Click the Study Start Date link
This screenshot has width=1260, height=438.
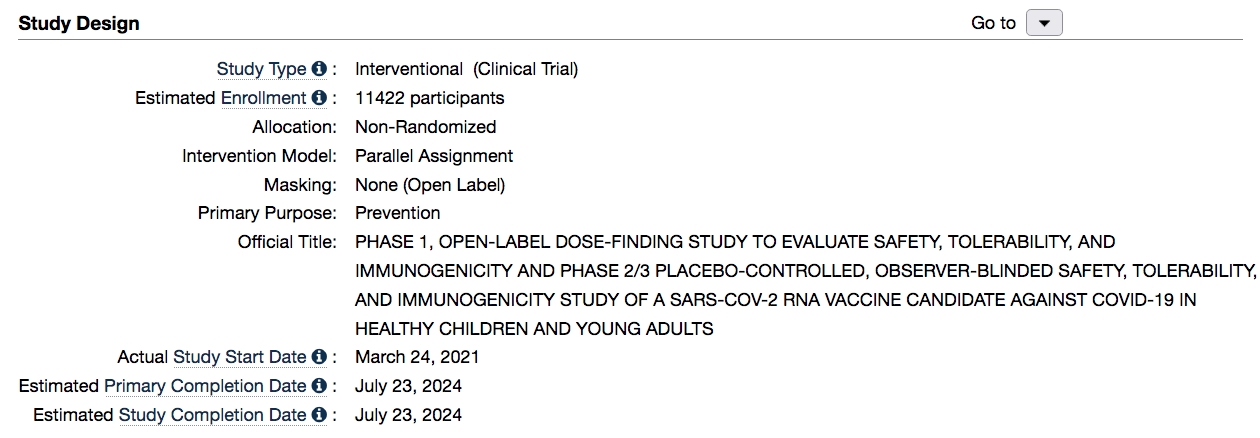point(240,357)
